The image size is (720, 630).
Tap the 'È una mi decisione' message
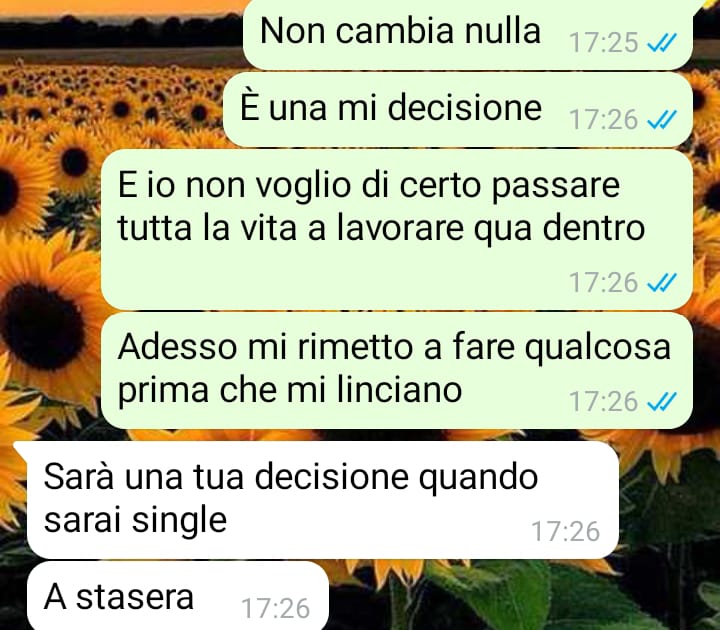click(458, 109)
